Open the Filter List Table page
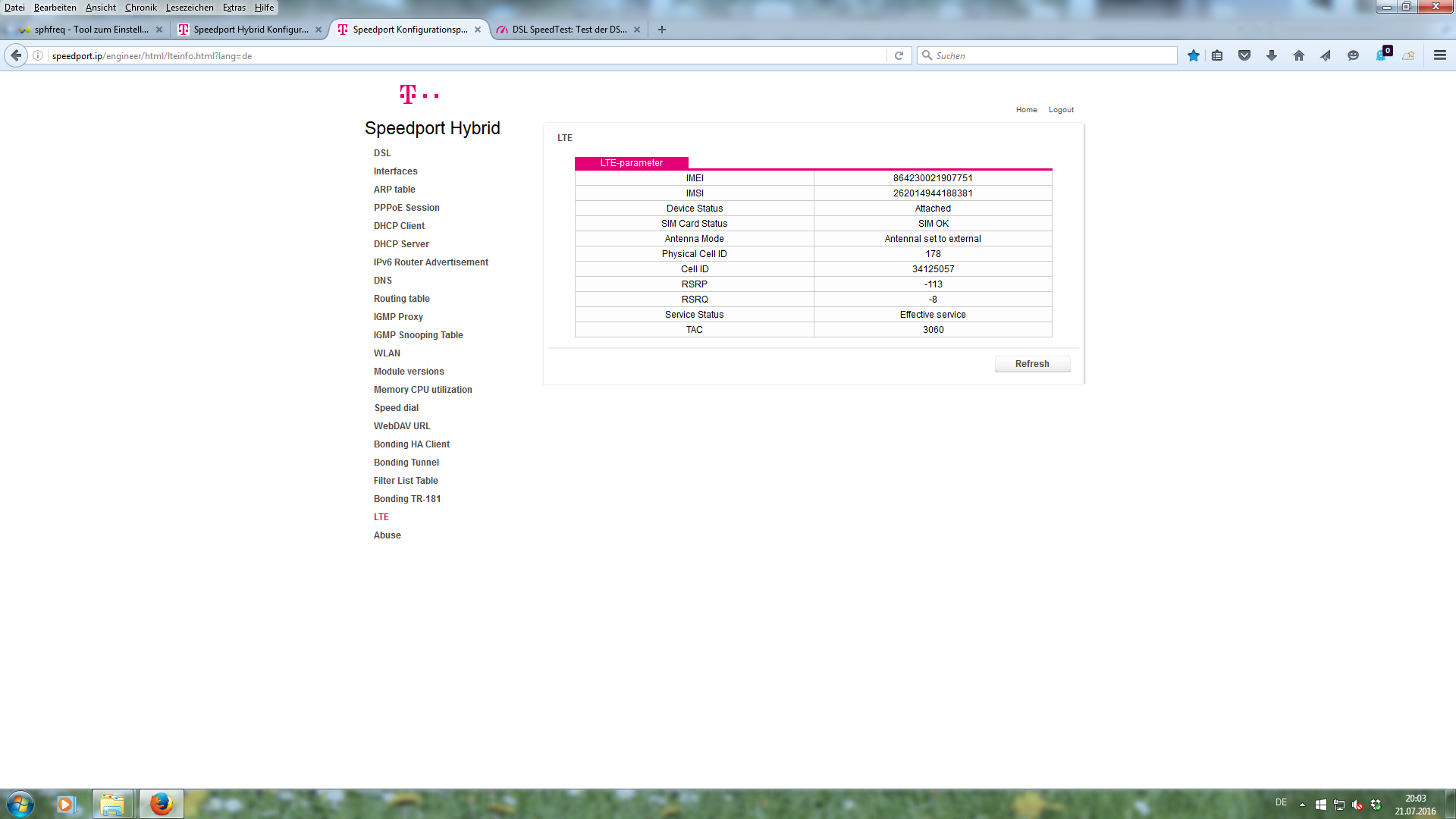The image size is (1456, 819). (406, 481)
